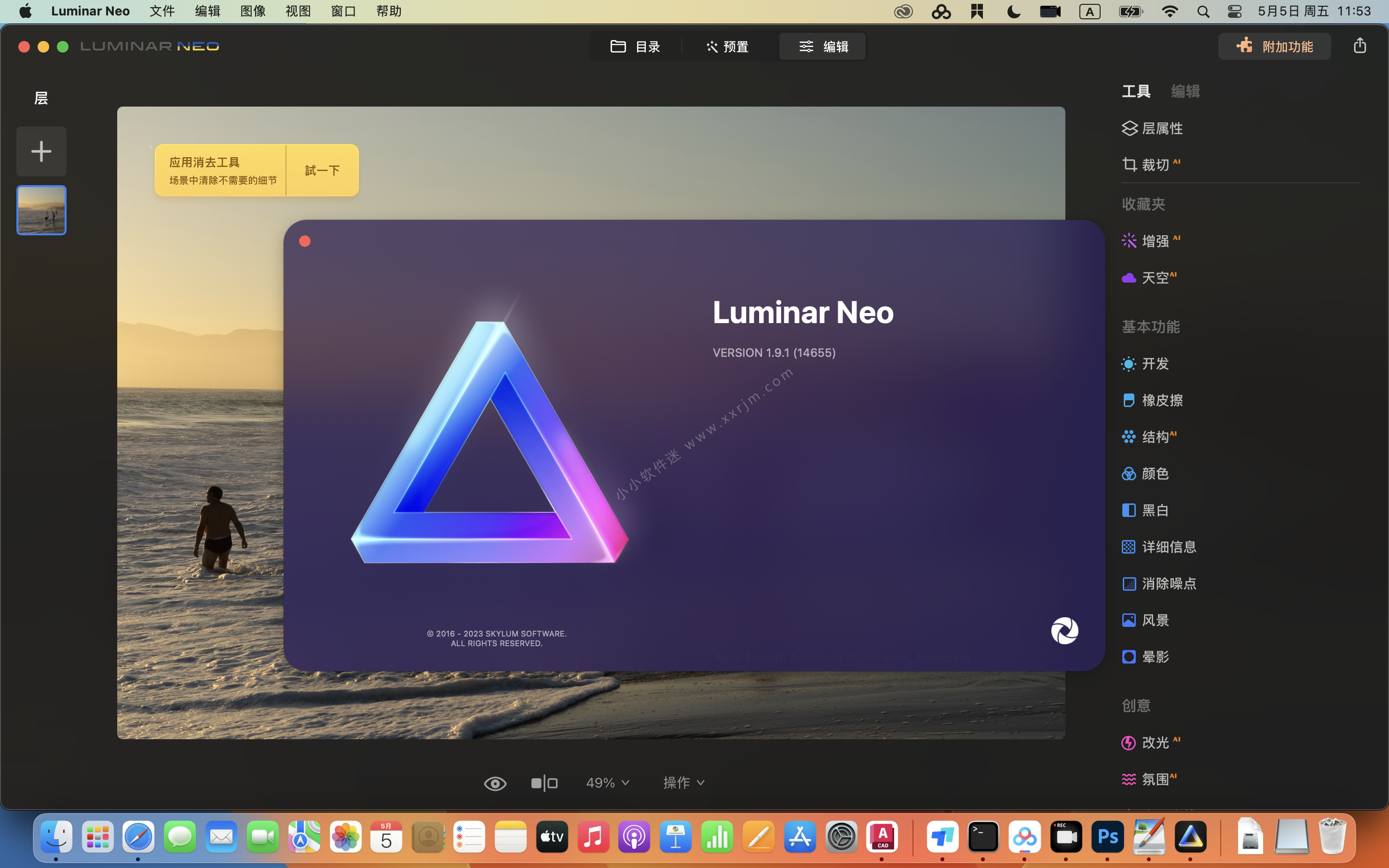Open the 开发 develop tool

pyautogui.click(x=1145, y=364)
